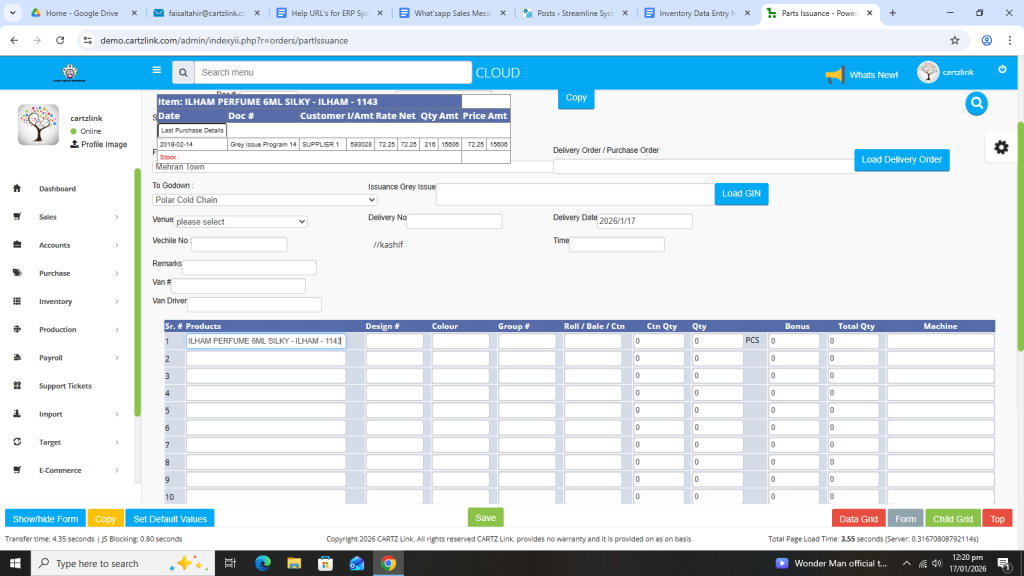Screen dimensions: 1024x576
Task: Open the To Godown selection field
Action: tap(254, 200)
